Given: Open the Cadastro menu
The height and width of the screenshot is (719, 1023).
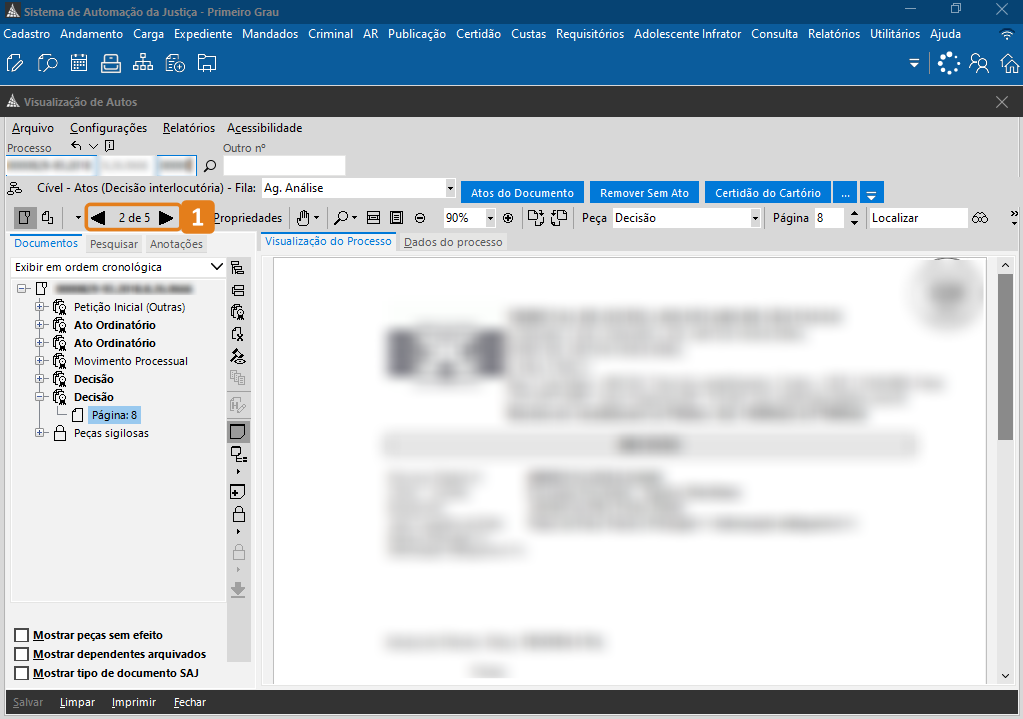Looking at the screenshot, I should (27, 34).
